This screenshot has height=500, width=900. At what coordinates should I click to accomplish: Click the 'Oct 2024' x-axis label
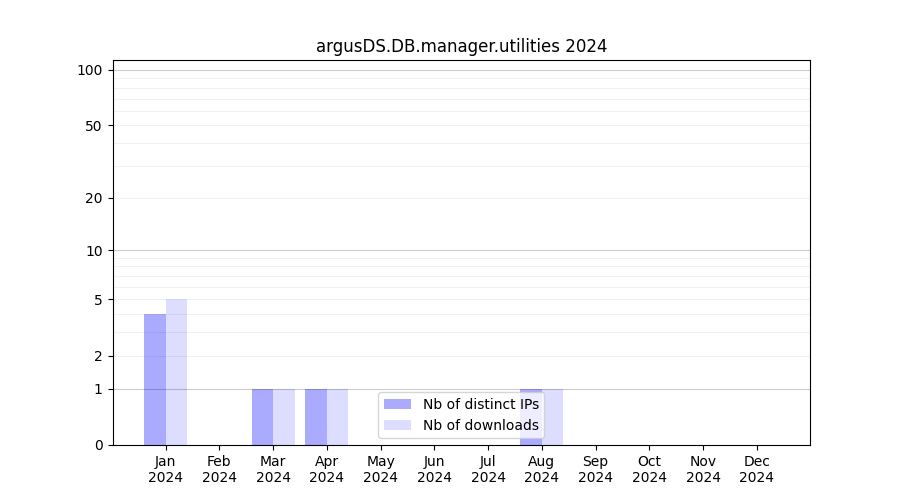(649, 469)
